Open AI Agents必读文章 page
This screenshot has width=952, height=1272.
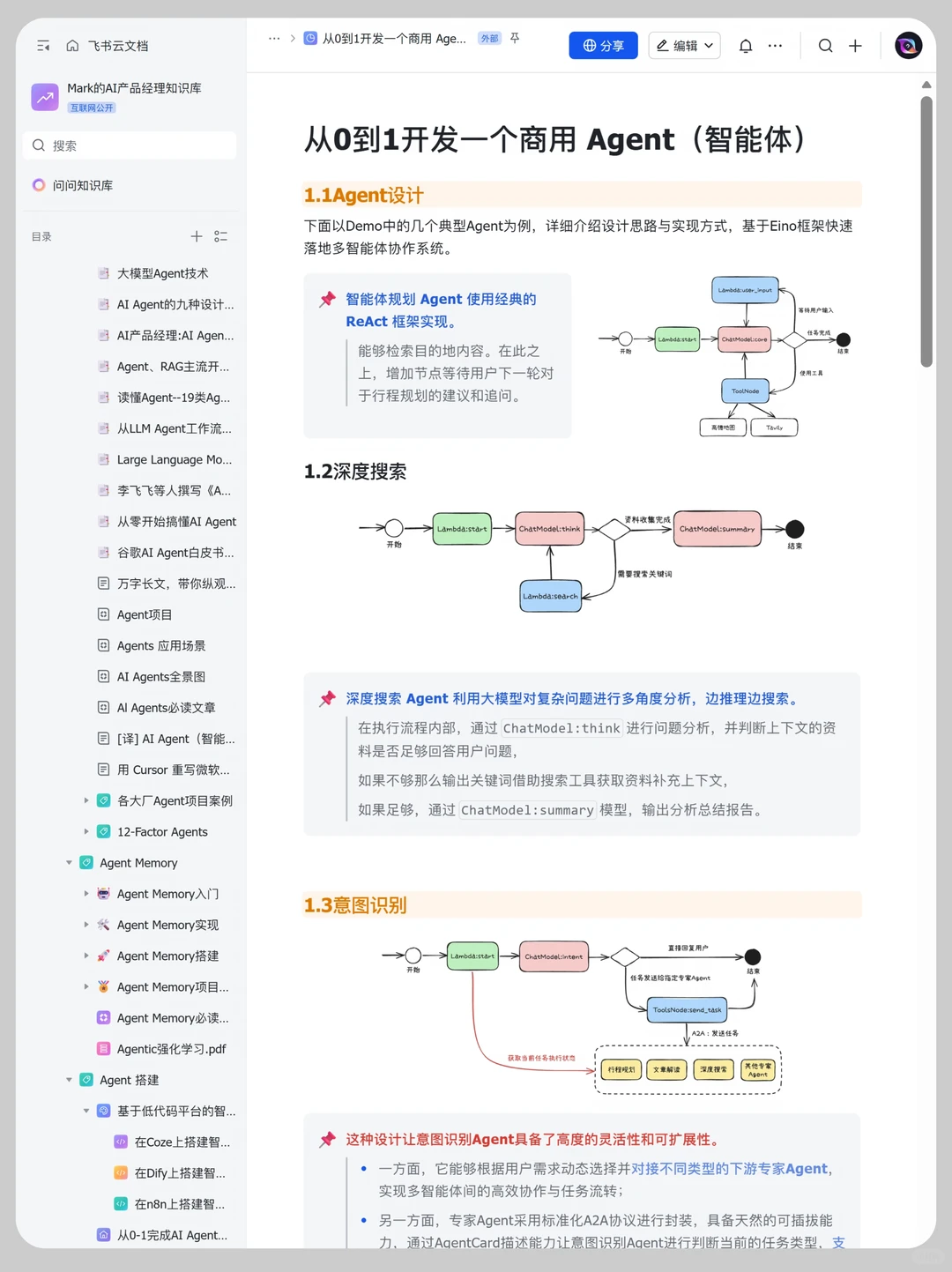coord(166,708)
